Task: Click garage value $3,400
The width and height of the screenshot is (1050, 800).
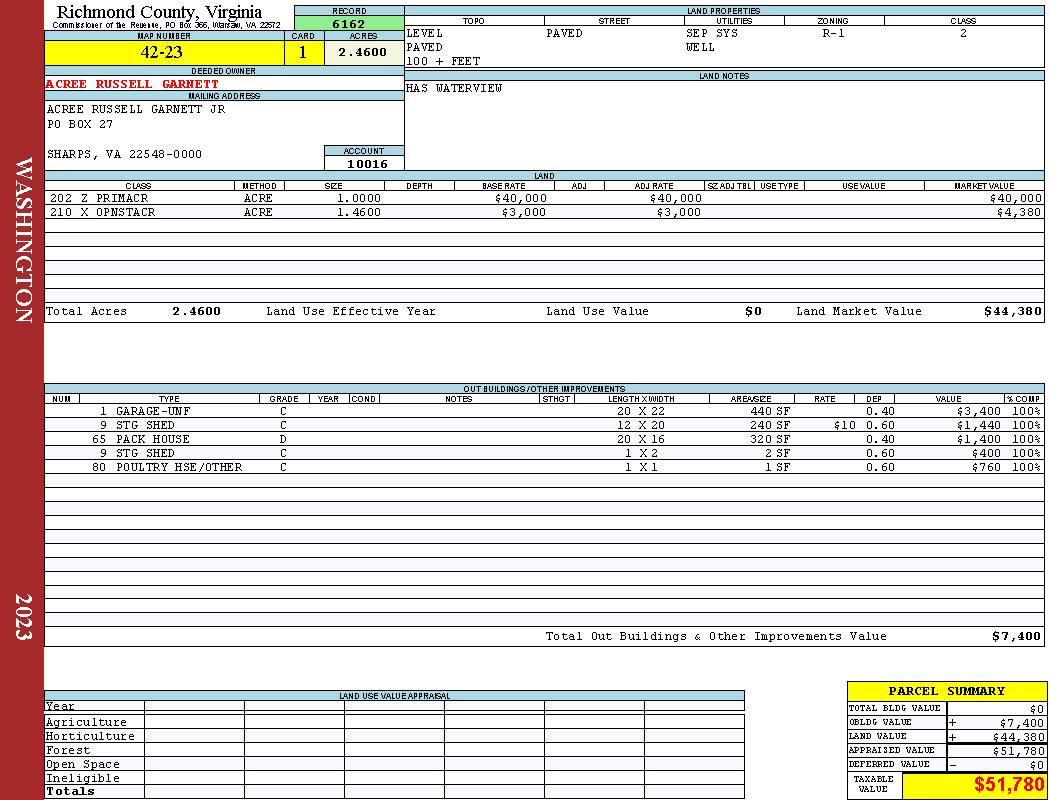Action: [978, 411]
